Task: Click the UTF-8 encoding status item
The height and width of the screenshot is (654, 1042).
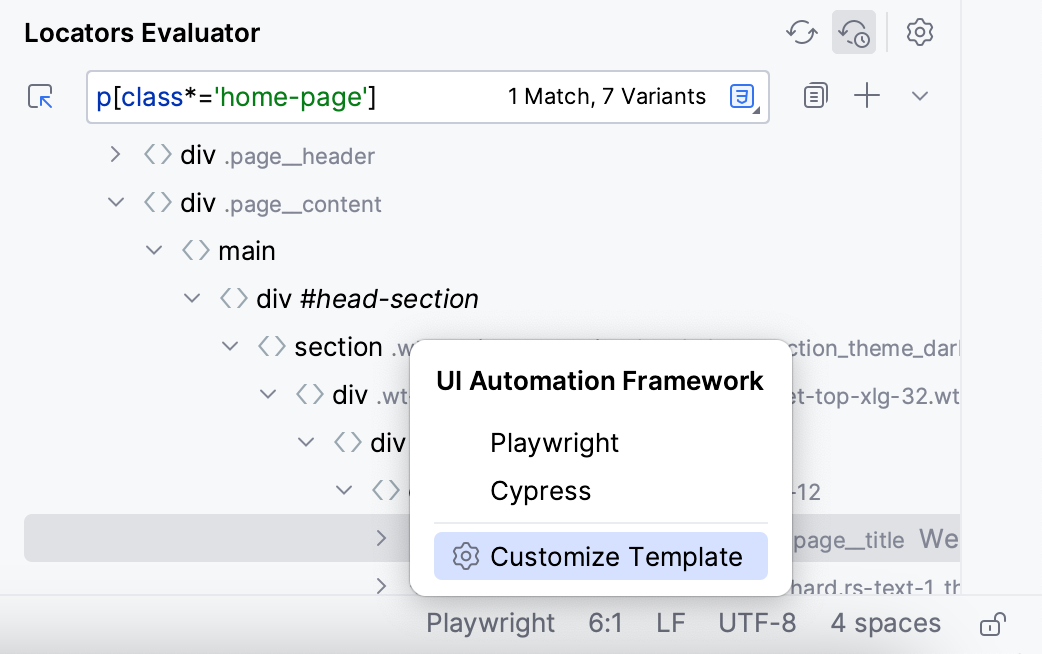Action: pyautogui.click(x=757, y=623)
